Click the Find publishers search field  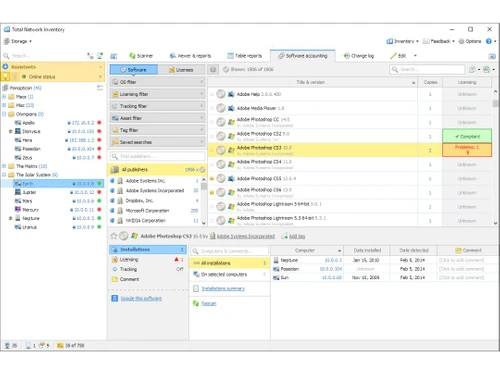(x=157, y=156)
